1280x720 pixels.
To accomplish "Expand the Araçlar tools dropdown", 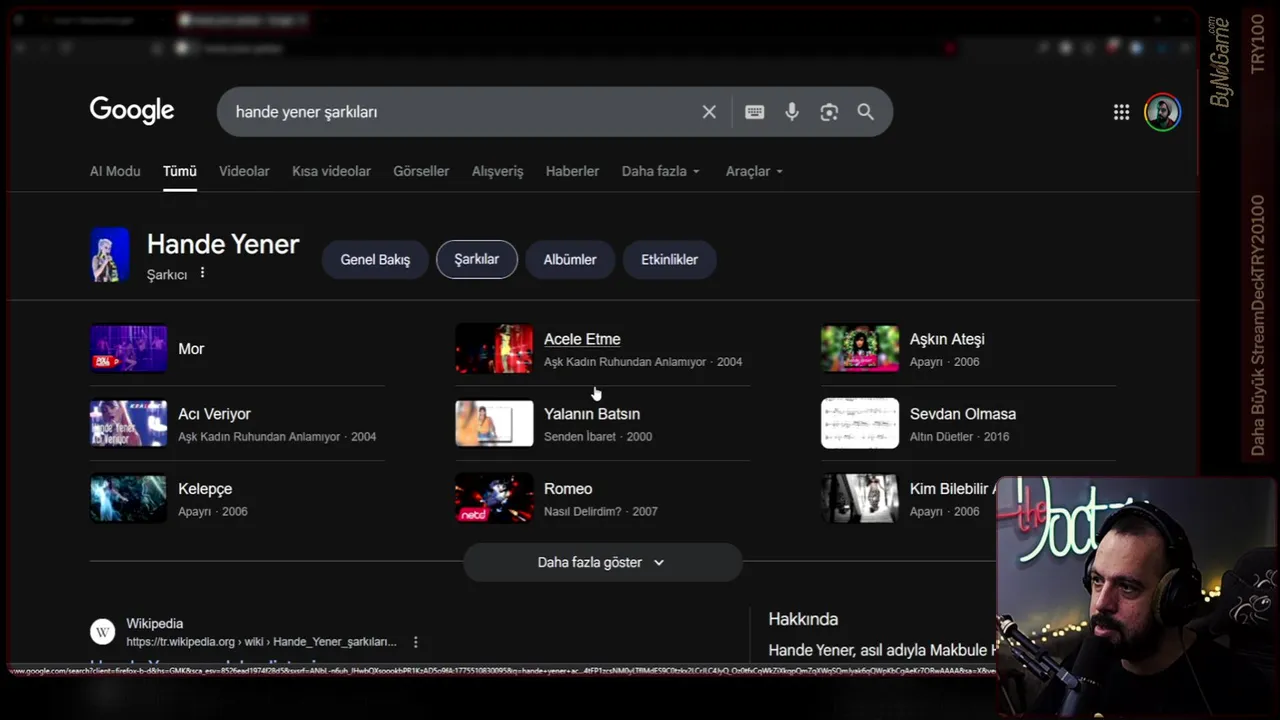I will [x=754, y=171].
